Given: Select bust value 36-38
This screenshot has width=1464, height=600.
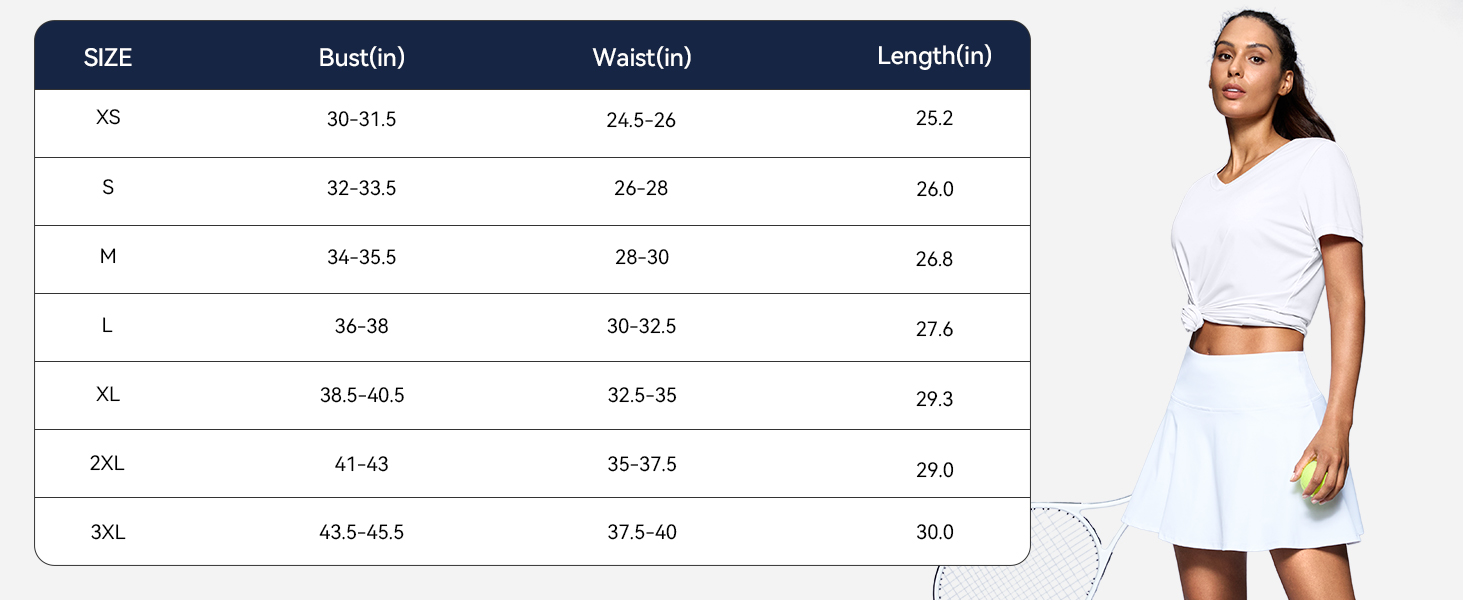Looking at the screenshot, I should pos(362,326).
